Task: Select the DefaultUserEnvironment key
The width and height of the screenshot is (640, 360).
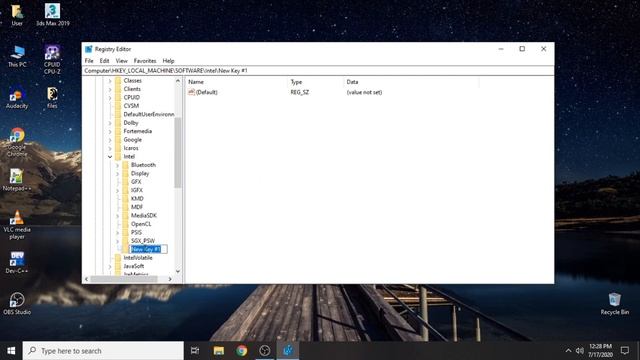Action: pyautogui.click(x=149, y=114)
